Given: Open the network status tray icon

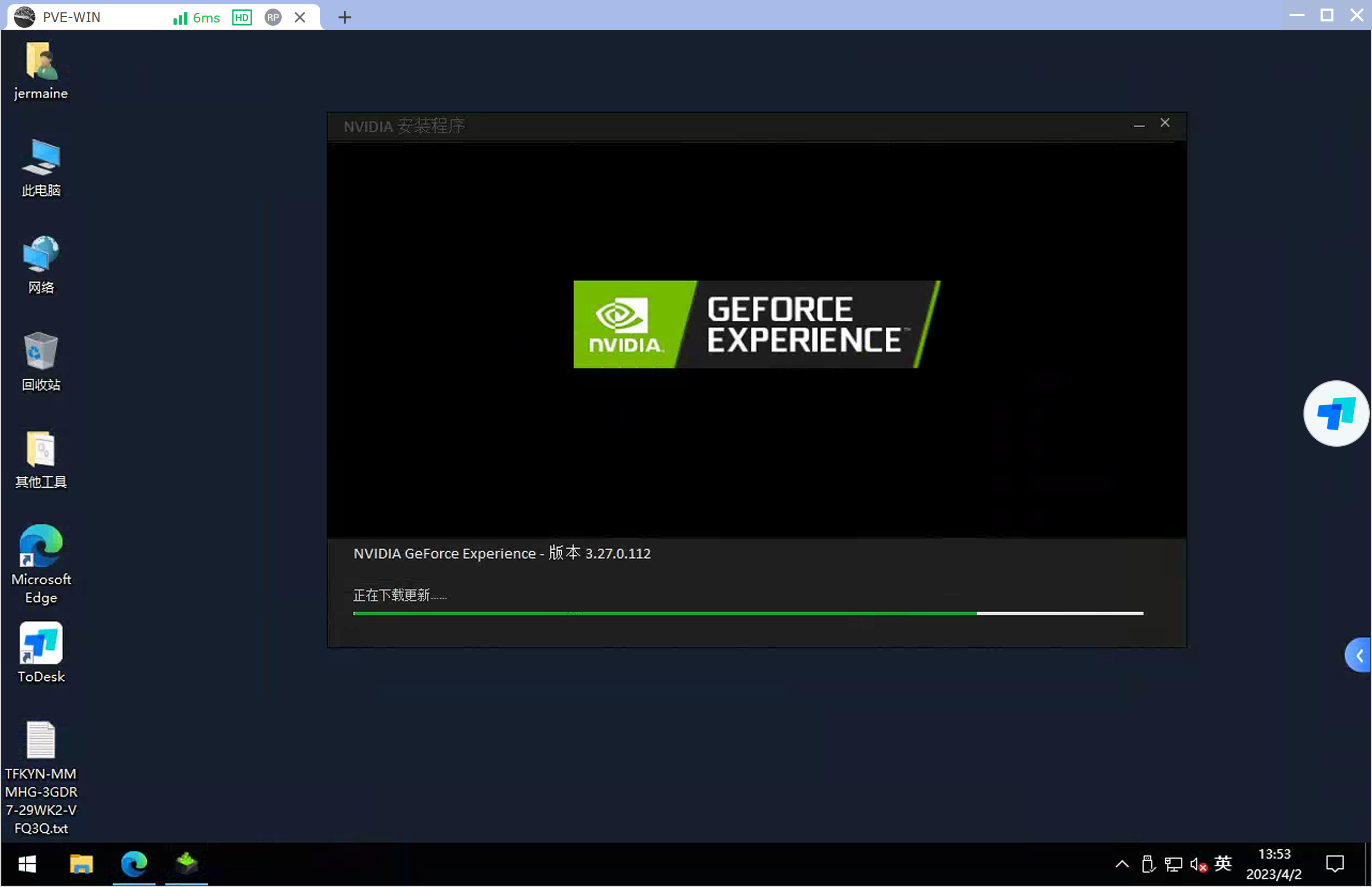Looking at the screenshot, I should 1173,864.
